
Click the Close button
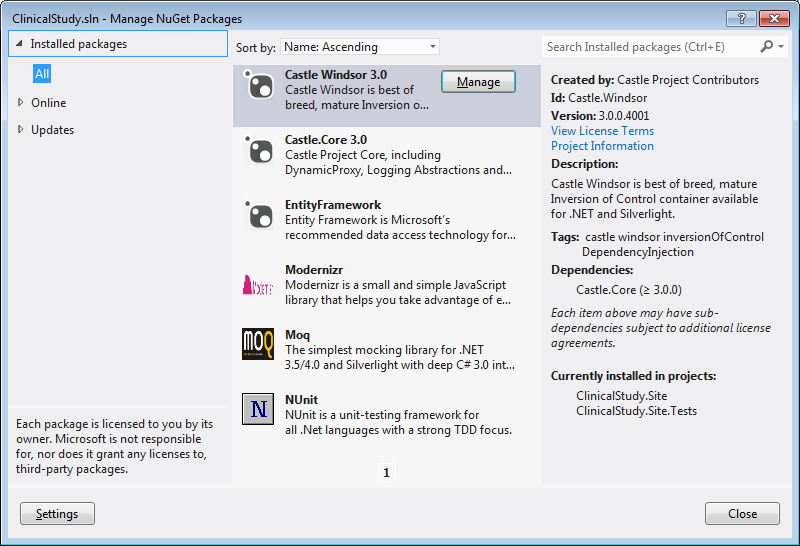pyautogui.click(x=742, y=513)
